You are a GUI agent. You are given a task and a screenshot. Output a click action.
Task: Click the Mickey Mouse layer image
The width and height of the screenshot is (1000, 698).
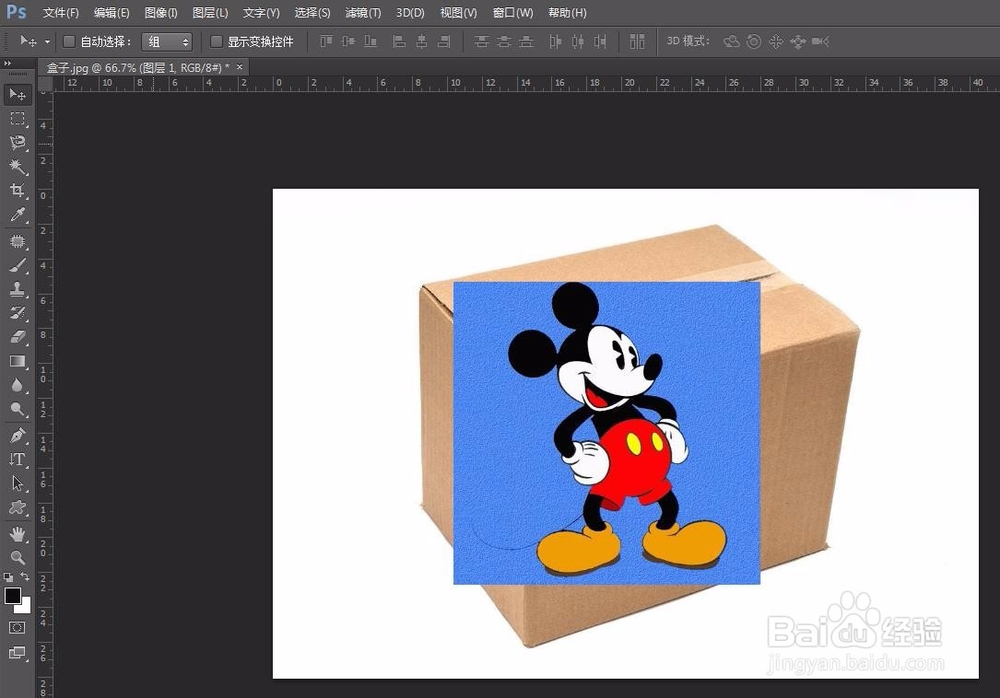click(x=607, y=433)
